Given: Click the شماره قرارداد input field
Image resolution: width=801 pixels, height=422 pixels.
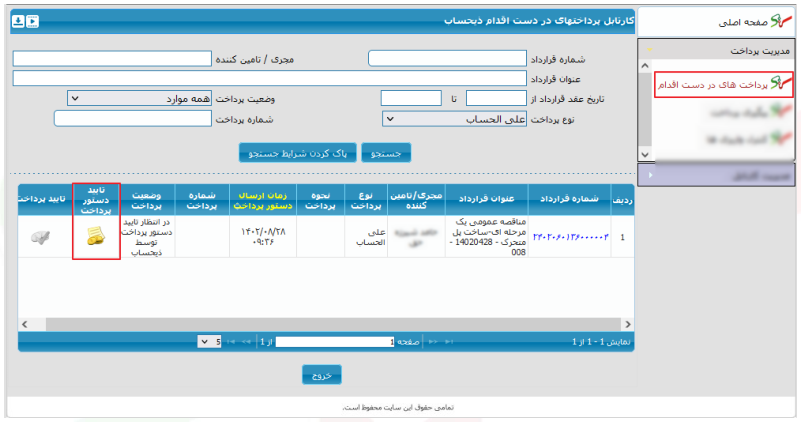Looking at the screenshot, I should (x=447, y=59).
